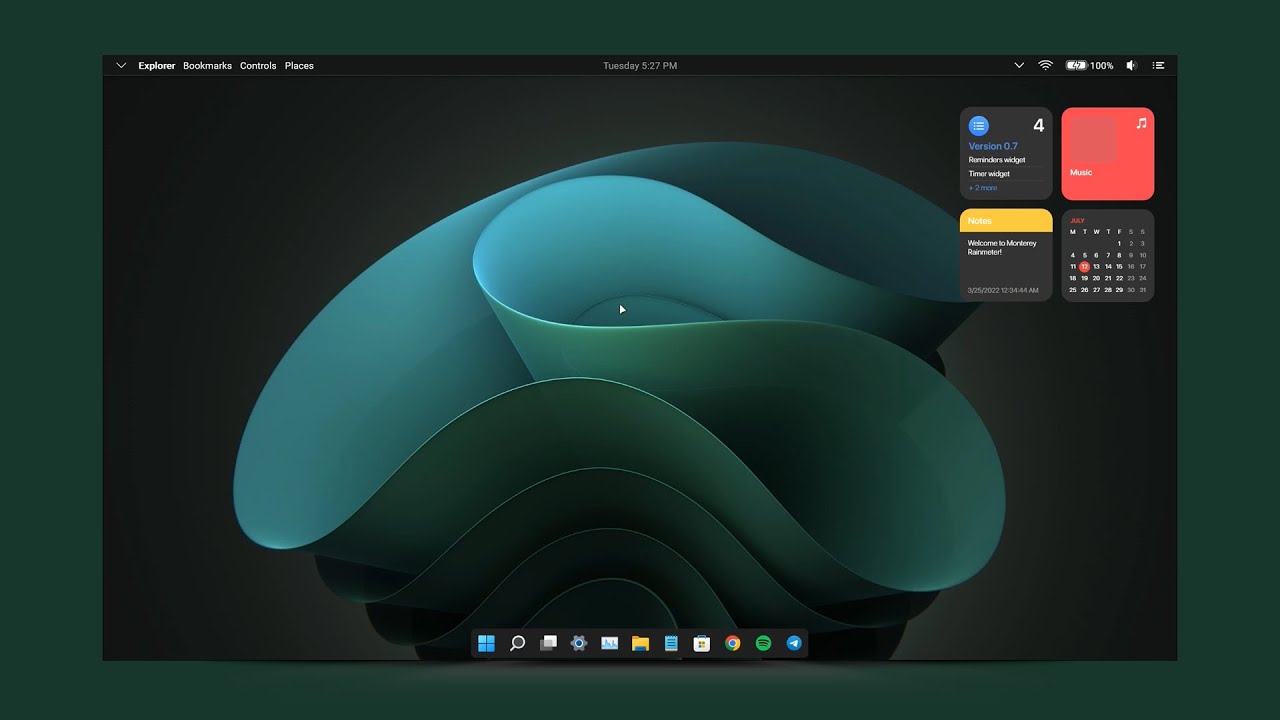The height and width of the screenshot is (720, 1280).
Task: Select day 15 in the calendar
Action: (x=1119, y=267)
